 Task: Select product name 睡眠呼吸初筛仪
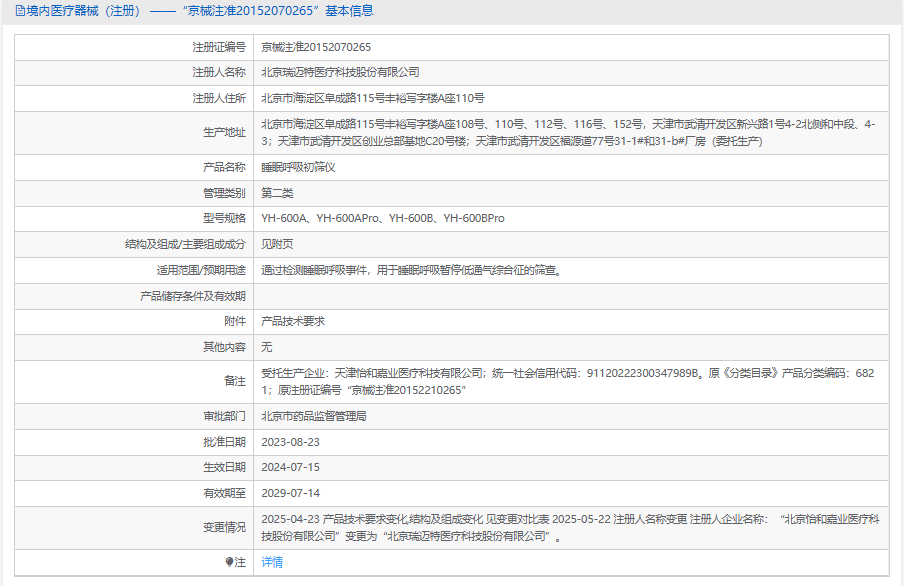298,167
